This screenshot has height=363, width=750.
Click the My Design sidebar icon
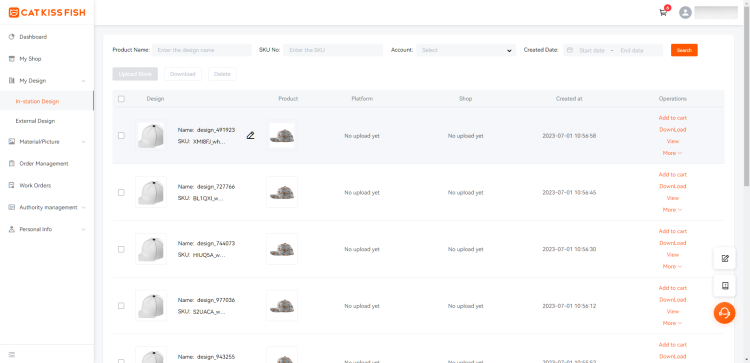click(12, 81)
